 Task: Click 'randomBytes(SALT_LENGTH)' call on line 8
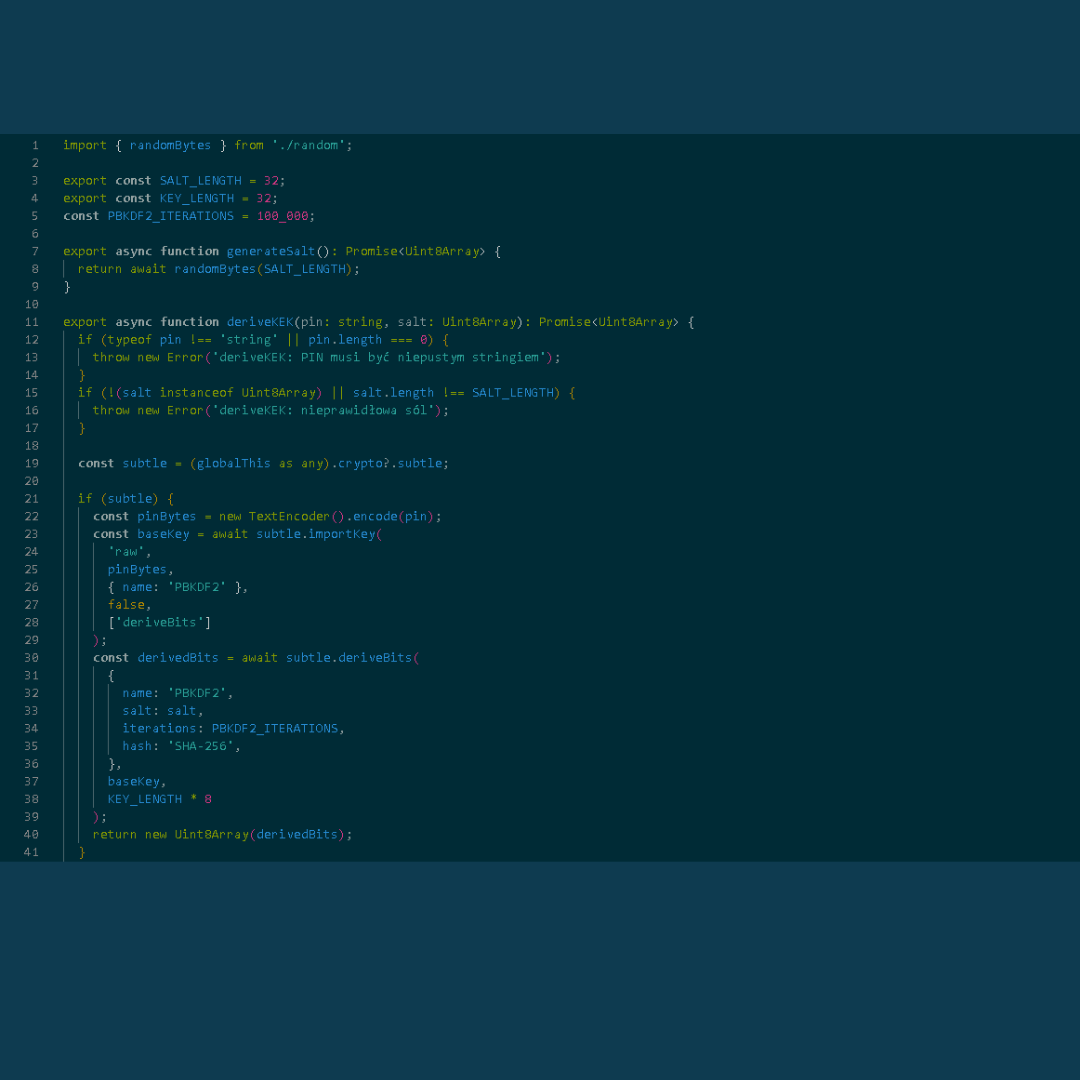pos(263,269)
